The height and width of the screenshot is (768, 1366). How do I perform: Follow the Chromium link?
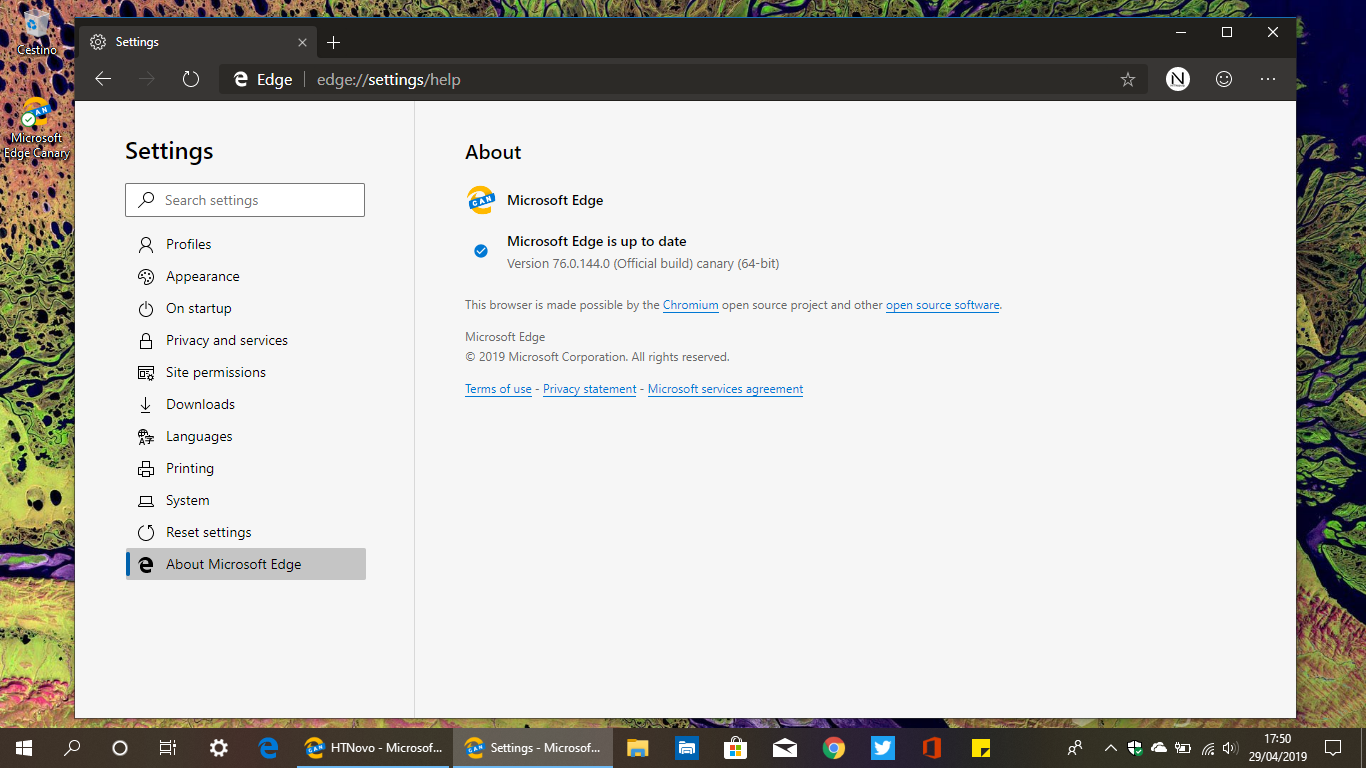pyautogui.click(x=690, y=305)
